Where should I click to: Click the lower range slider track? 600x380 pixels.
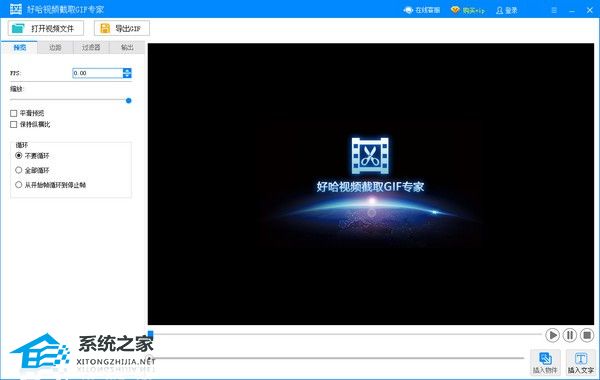337,358
